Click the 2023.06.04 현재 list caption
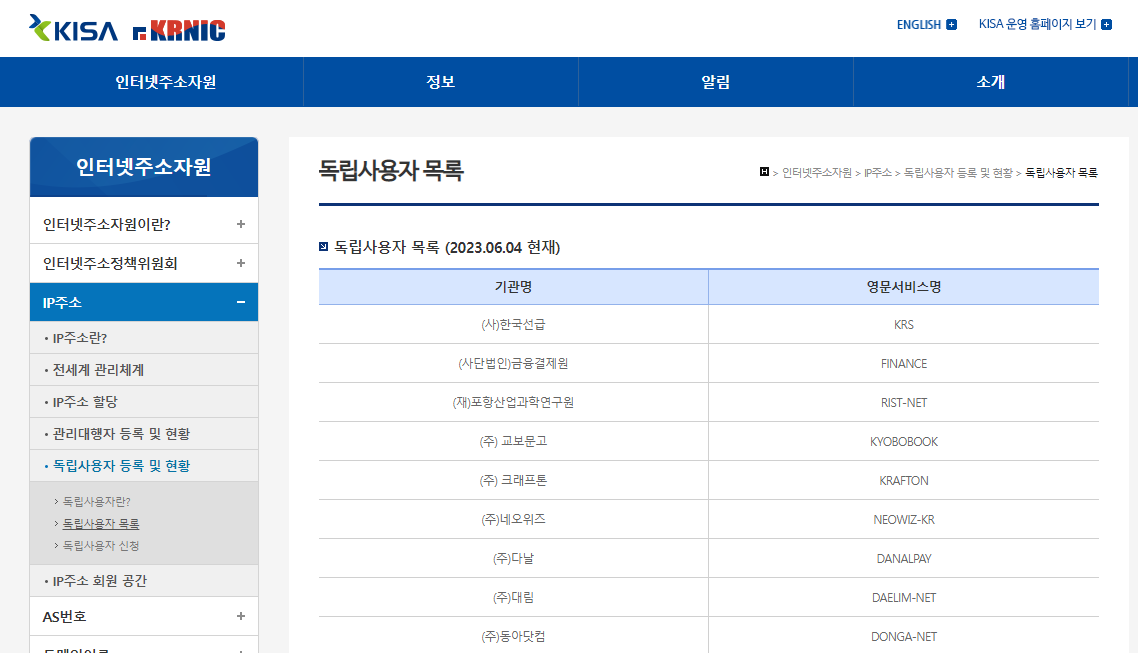The height and width of the screenshot is (653, 1138). point(502,247)
